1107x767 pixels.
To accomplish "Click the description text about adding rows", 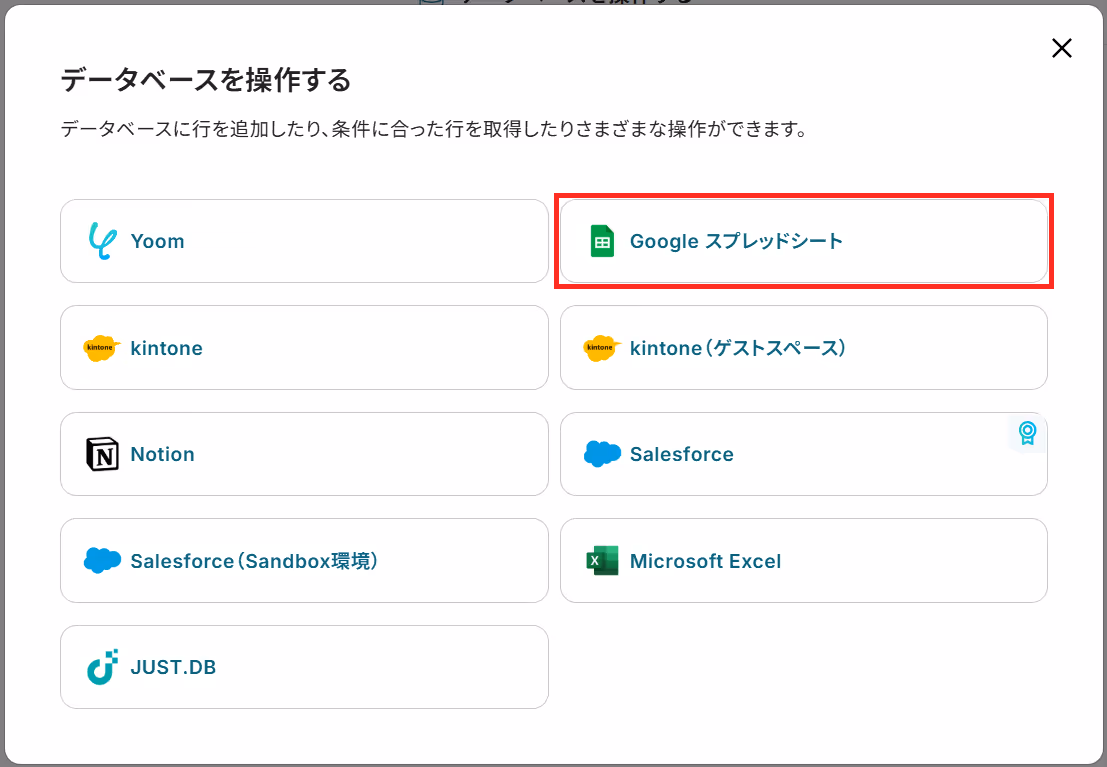I will pyautogui.click(x=434, y=129).
